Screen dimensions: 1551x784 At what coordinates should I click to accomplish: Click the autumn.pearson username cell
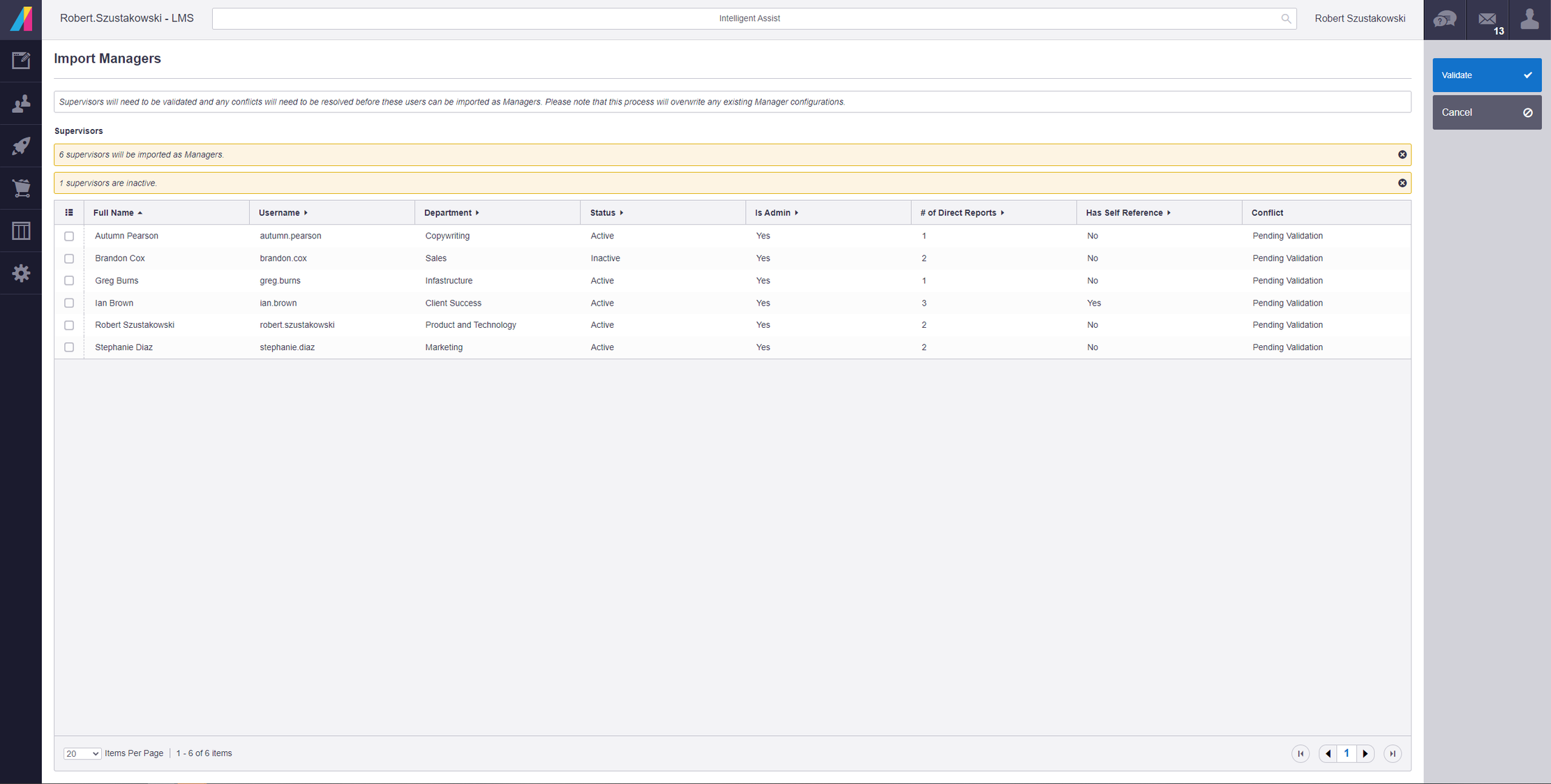290,236
